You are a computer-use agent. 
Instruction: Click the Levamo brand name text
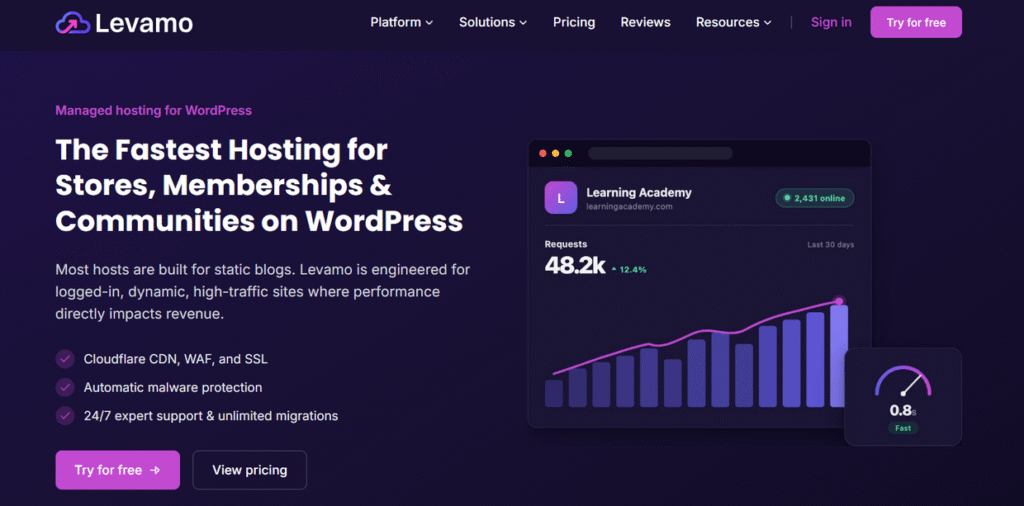coord(144,24)
